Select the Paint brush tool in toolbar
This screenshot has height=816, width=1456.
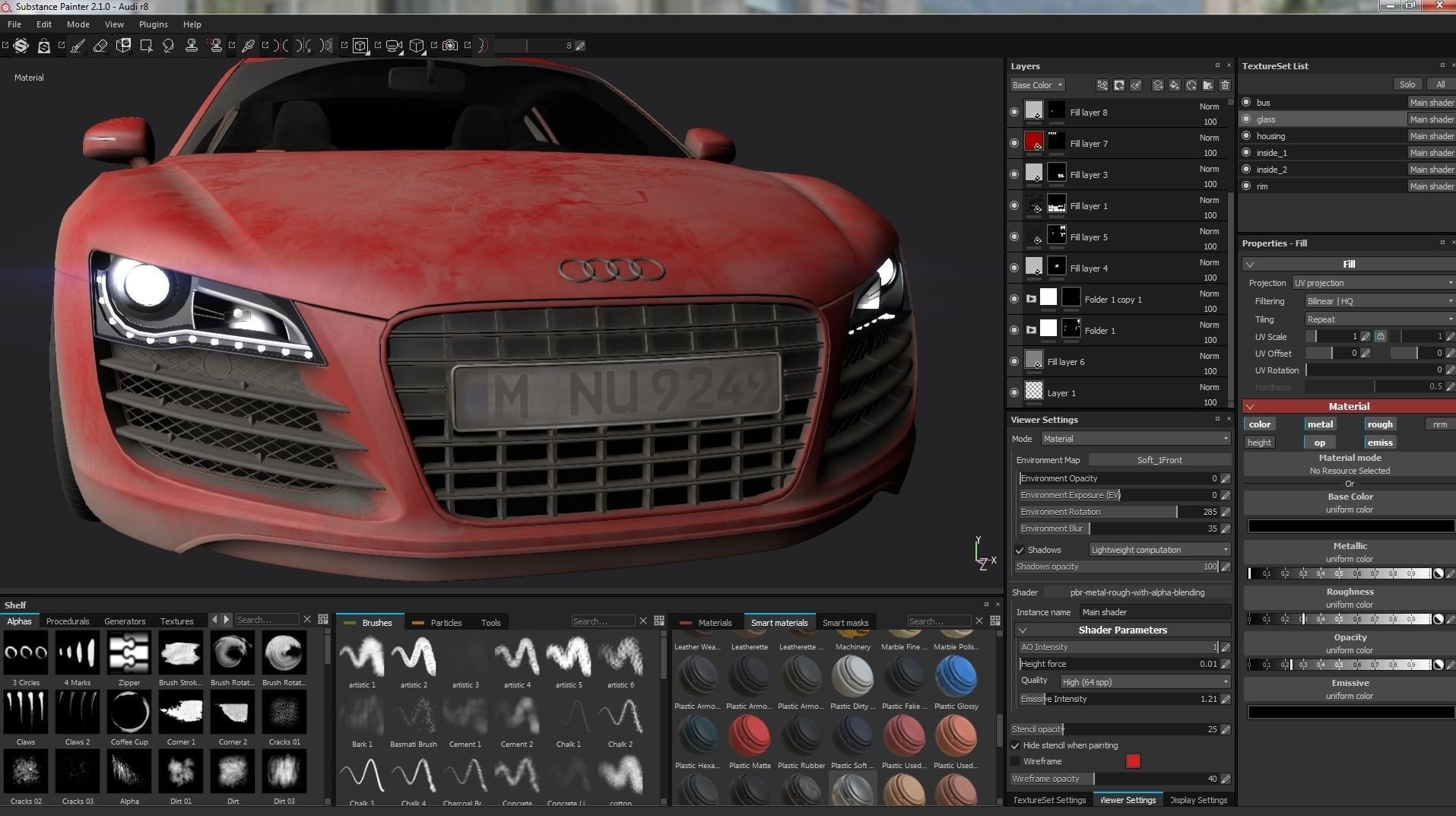click(78, 46)
